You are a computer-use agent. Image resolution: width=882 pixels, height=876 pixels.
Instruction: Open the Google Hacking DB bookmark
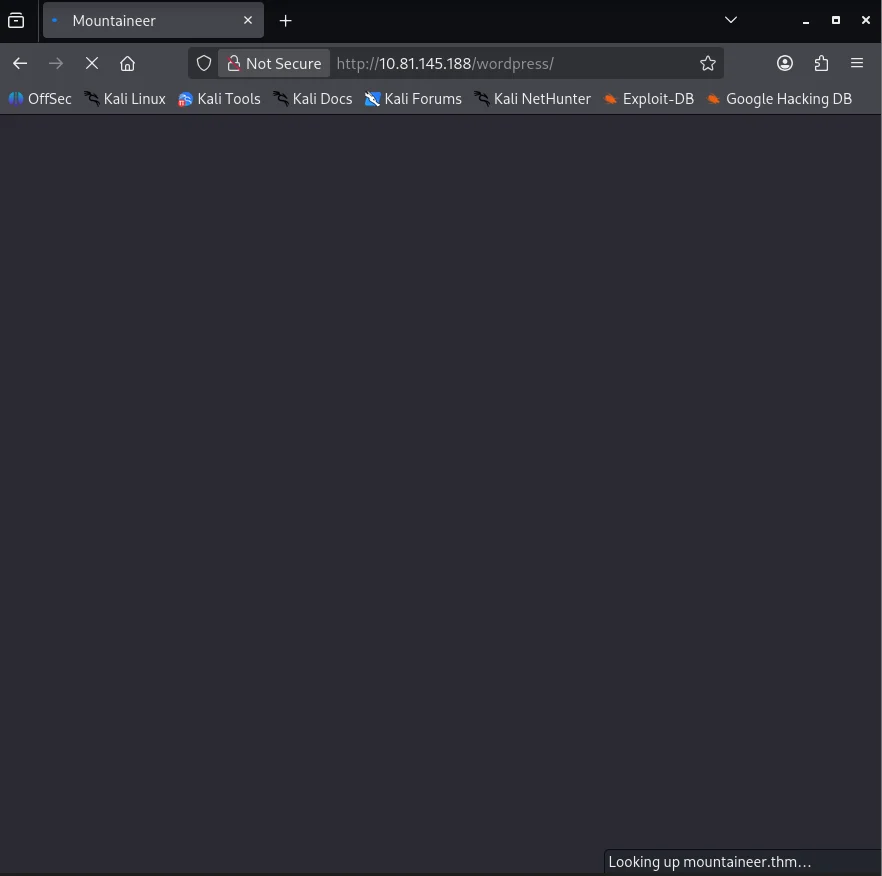[x=779, y=99]
